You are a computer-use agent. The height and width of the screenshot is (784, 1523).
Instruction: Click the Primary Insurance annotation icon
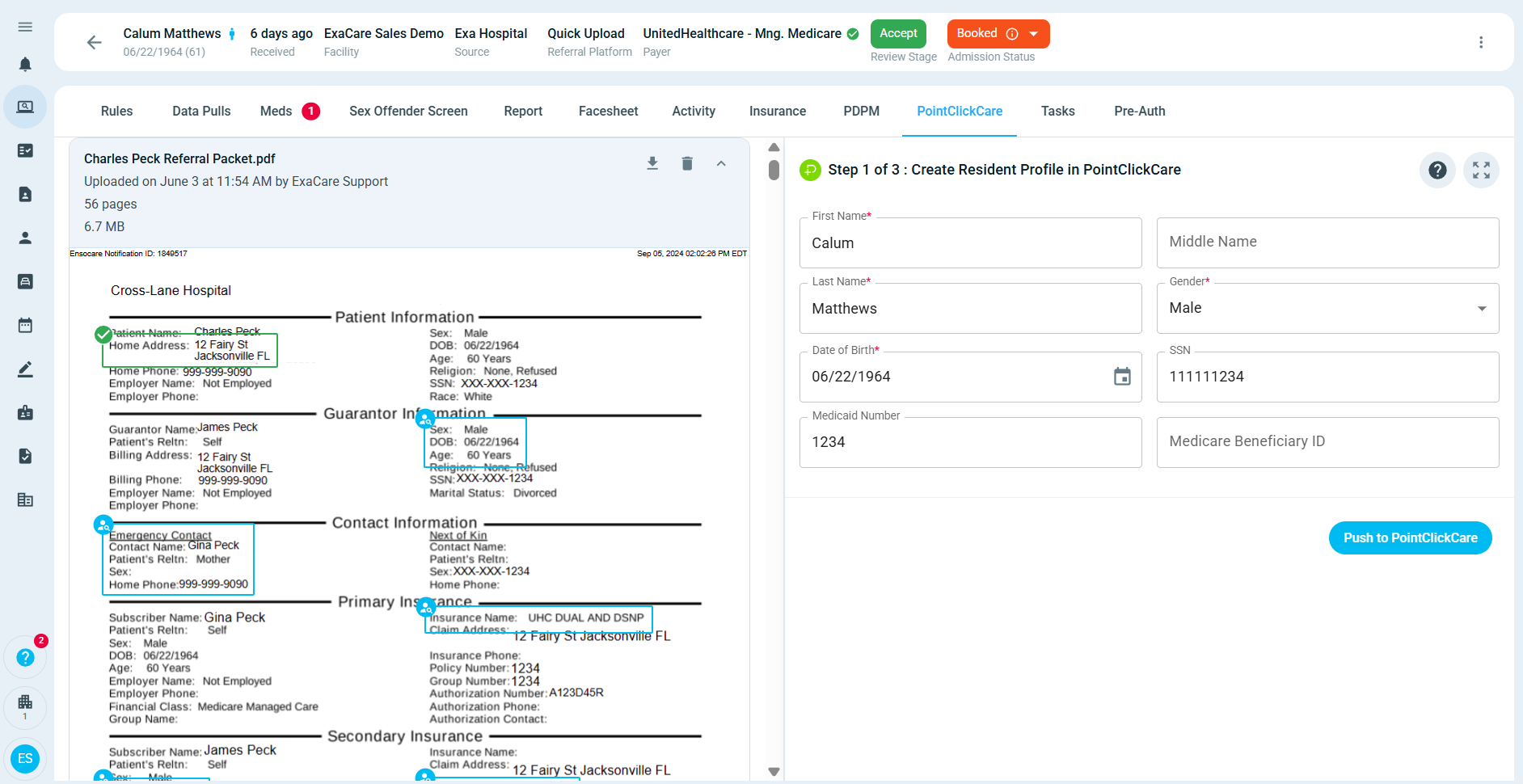tap(426, 608)
